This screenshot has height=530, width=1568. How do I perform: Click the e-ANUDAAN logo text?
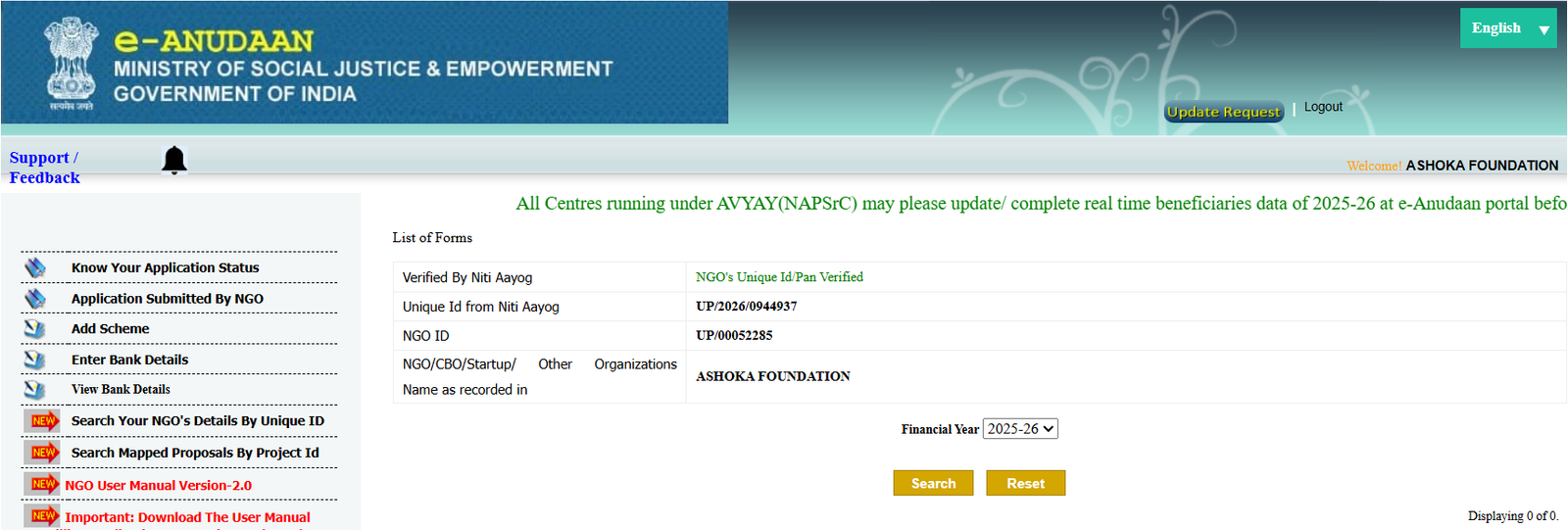(214, 40)
